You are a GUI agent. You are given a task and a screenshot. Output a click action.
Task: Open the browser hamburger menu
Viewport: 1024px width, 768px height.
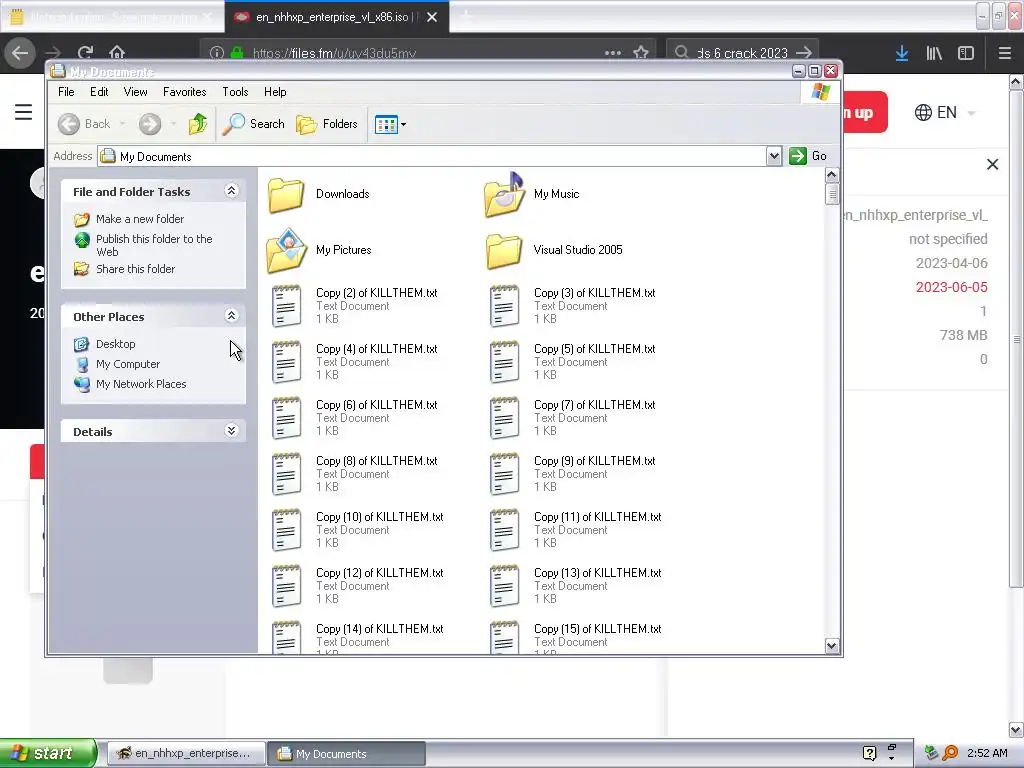(x=1004, y=53)
